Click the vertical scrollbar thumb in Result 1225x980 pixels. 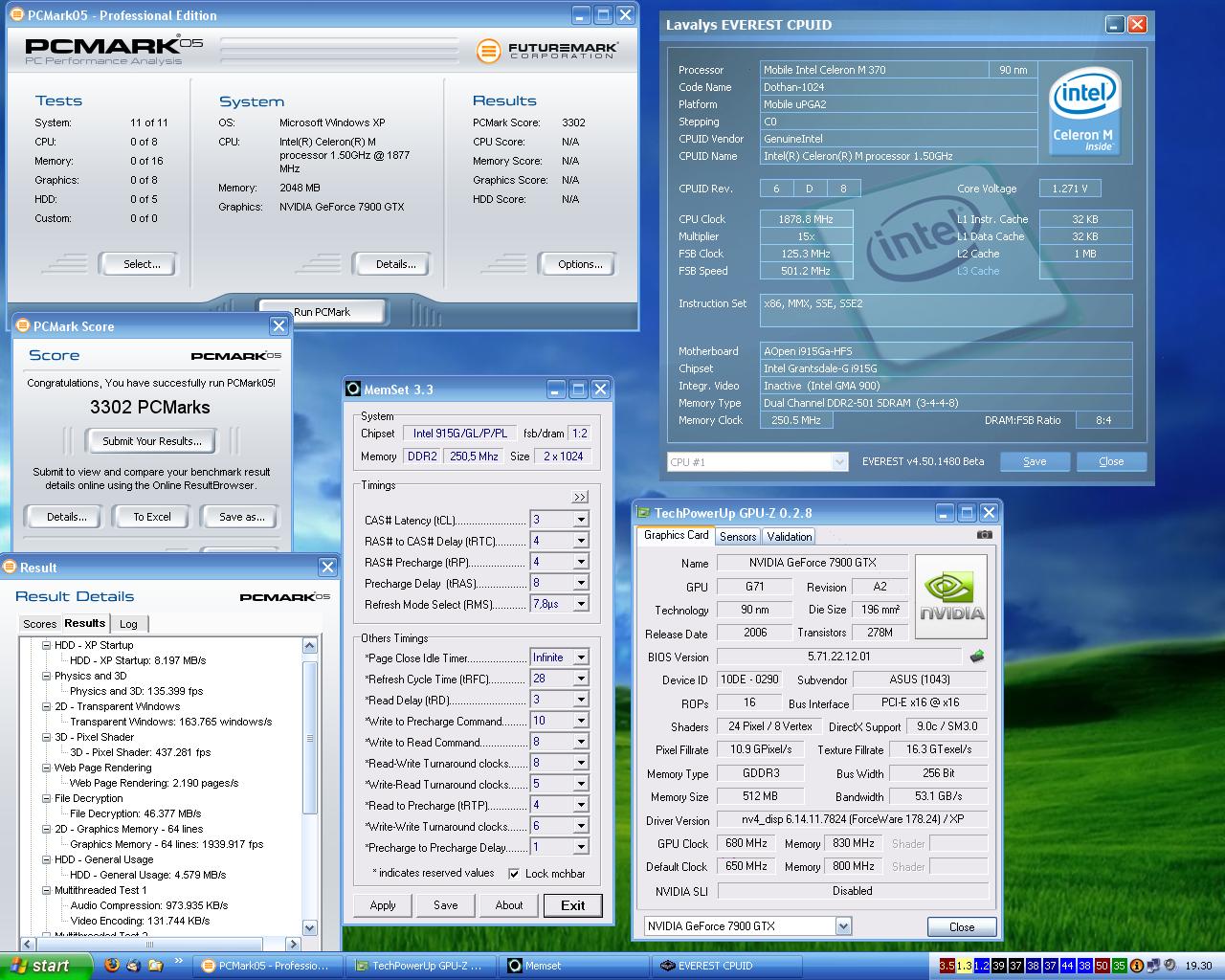tap(309, 737)
